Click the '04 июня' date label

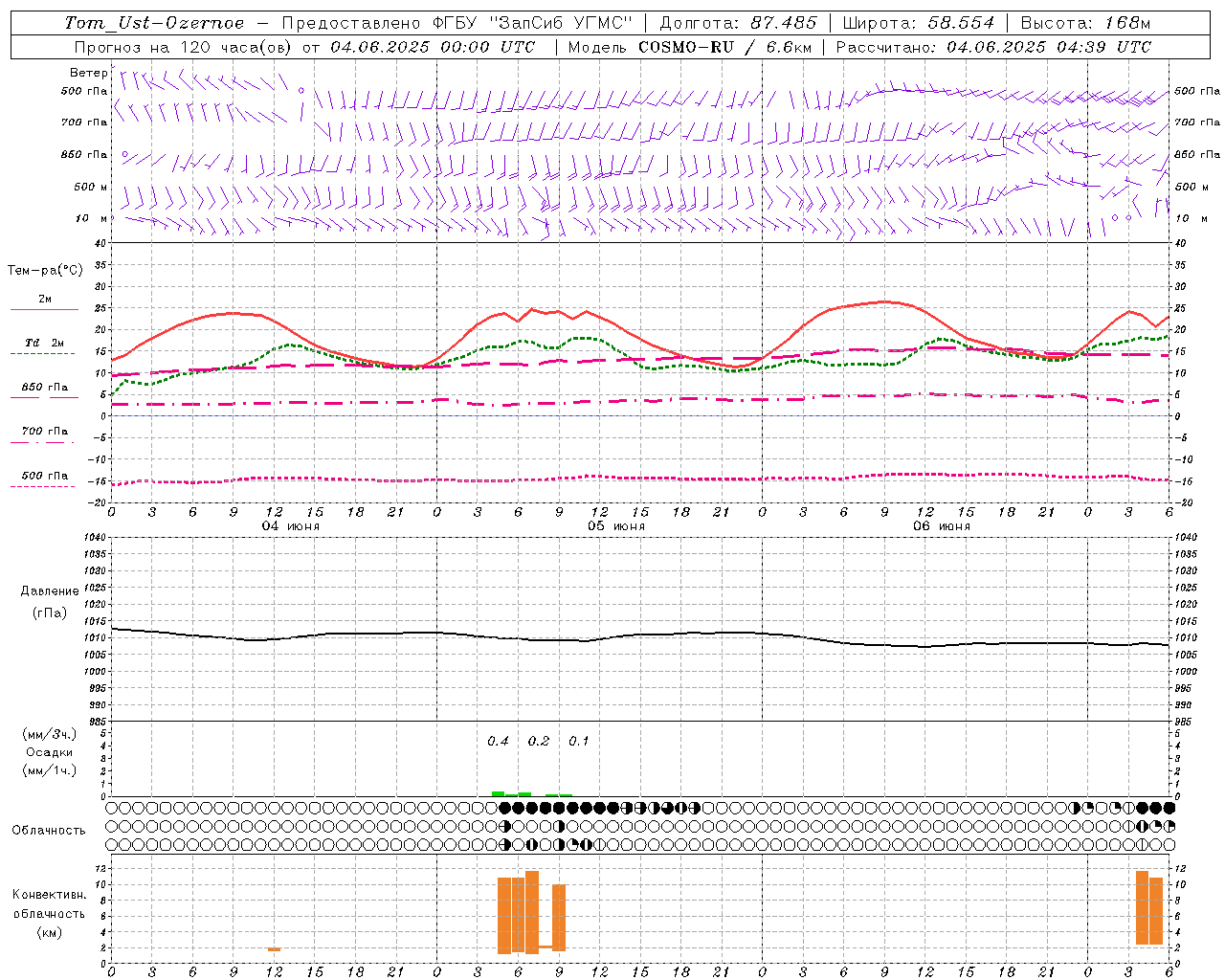coord(291,526)
